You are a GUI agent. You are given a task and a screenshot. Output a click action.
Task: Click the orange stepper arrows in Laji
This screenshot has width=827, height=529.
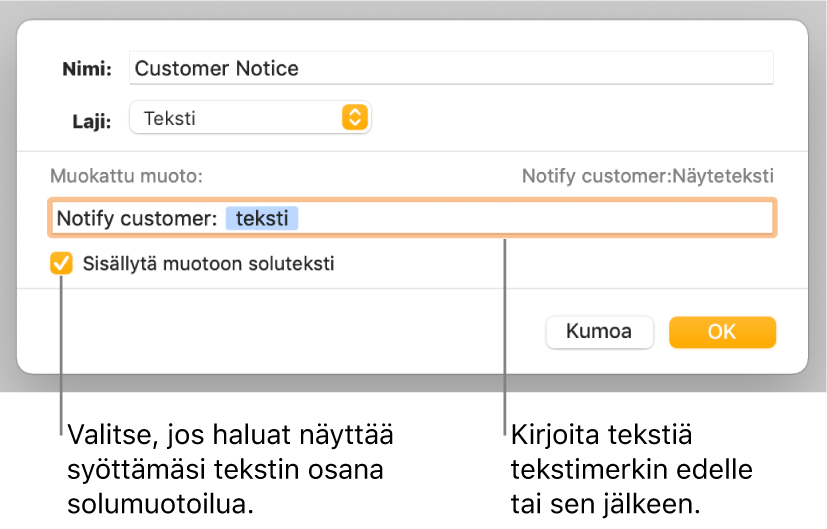[354, 117]
